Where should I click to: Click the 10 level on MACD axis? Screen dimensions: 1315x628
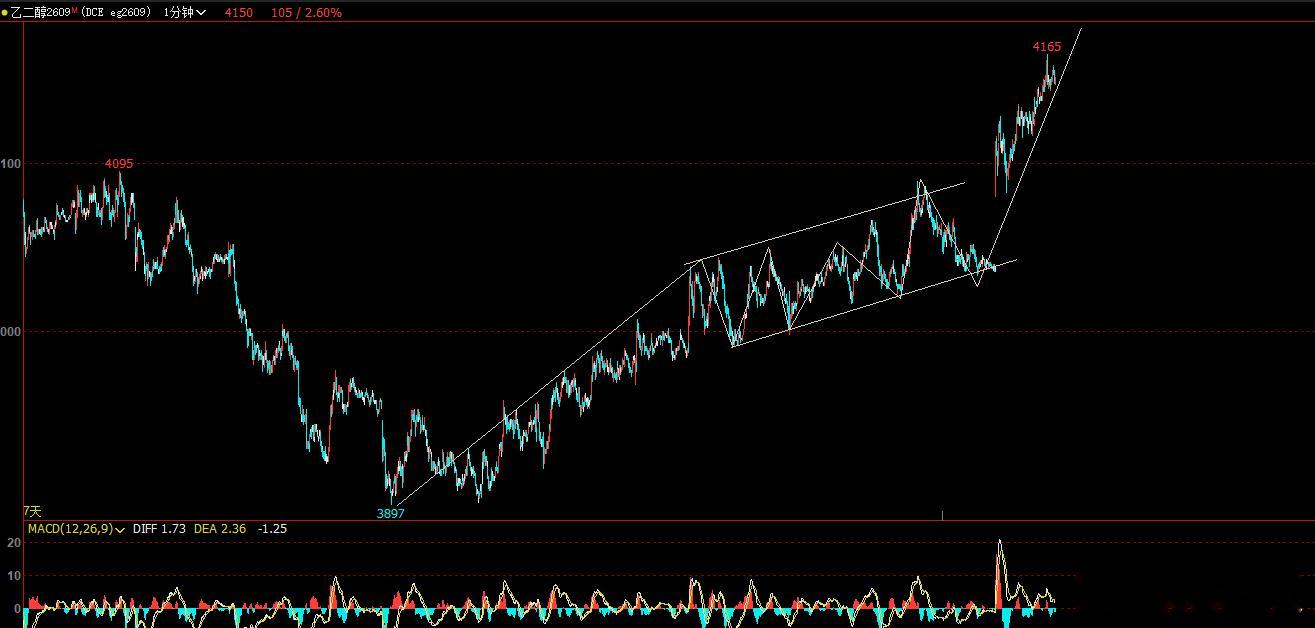14,575
